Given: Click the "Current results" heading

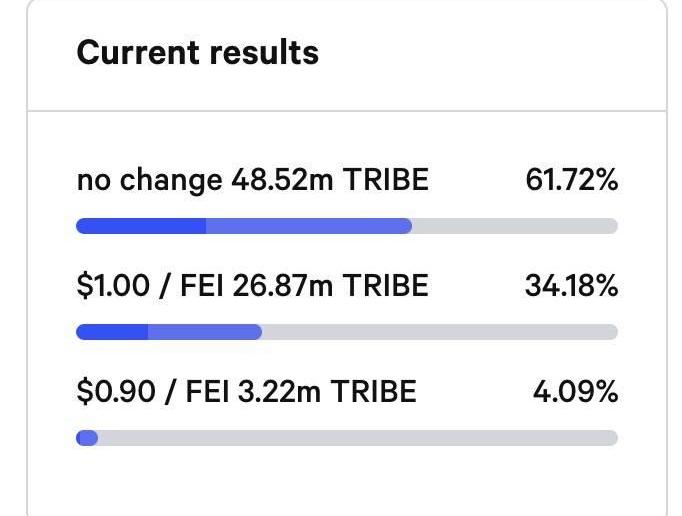Looking at the screenshot, I should coord(197,52).
